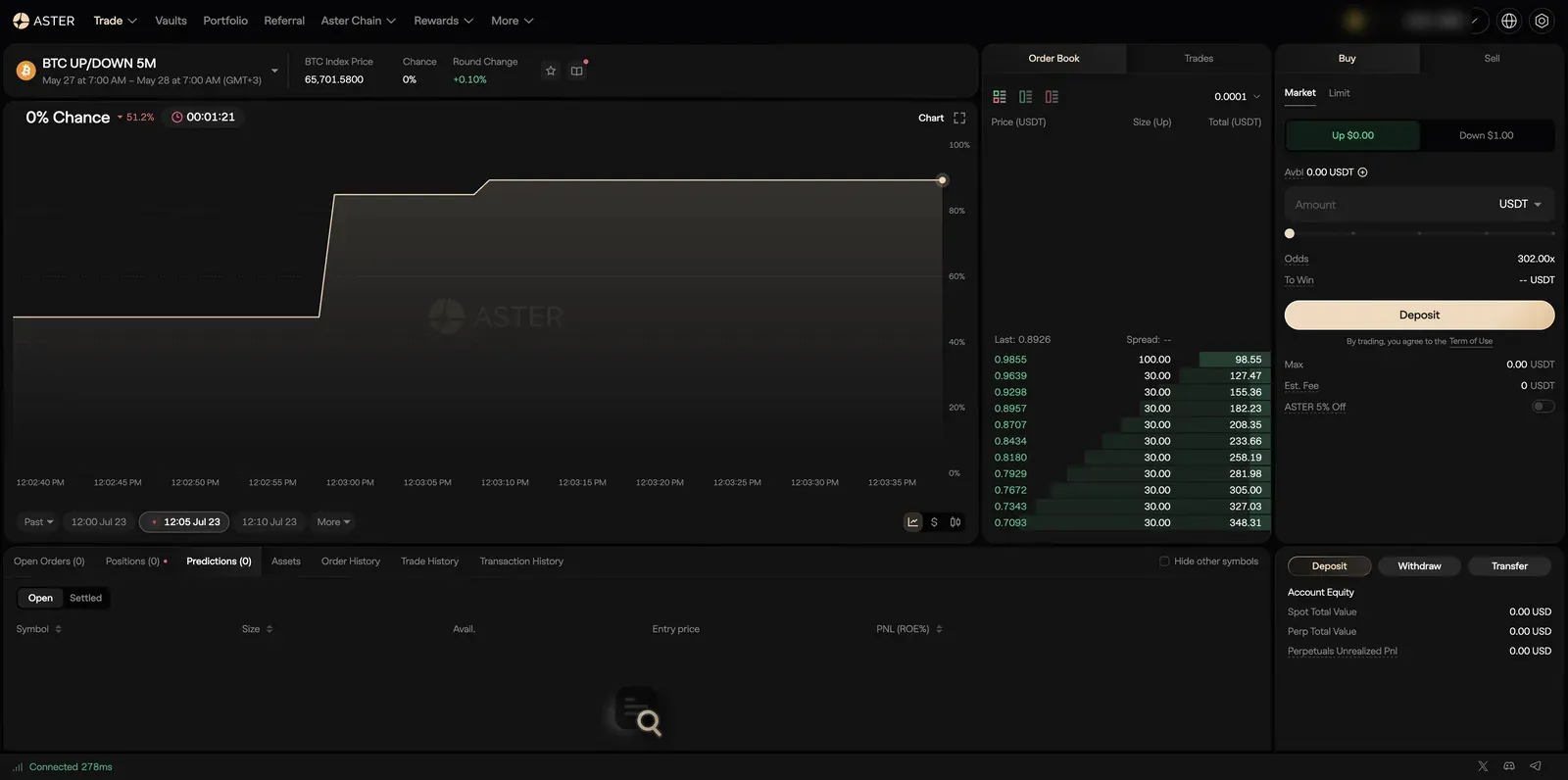Open the Term of Use link
The height and width of the screenshot is (780, 1568).
click(x=1471, y=341)
